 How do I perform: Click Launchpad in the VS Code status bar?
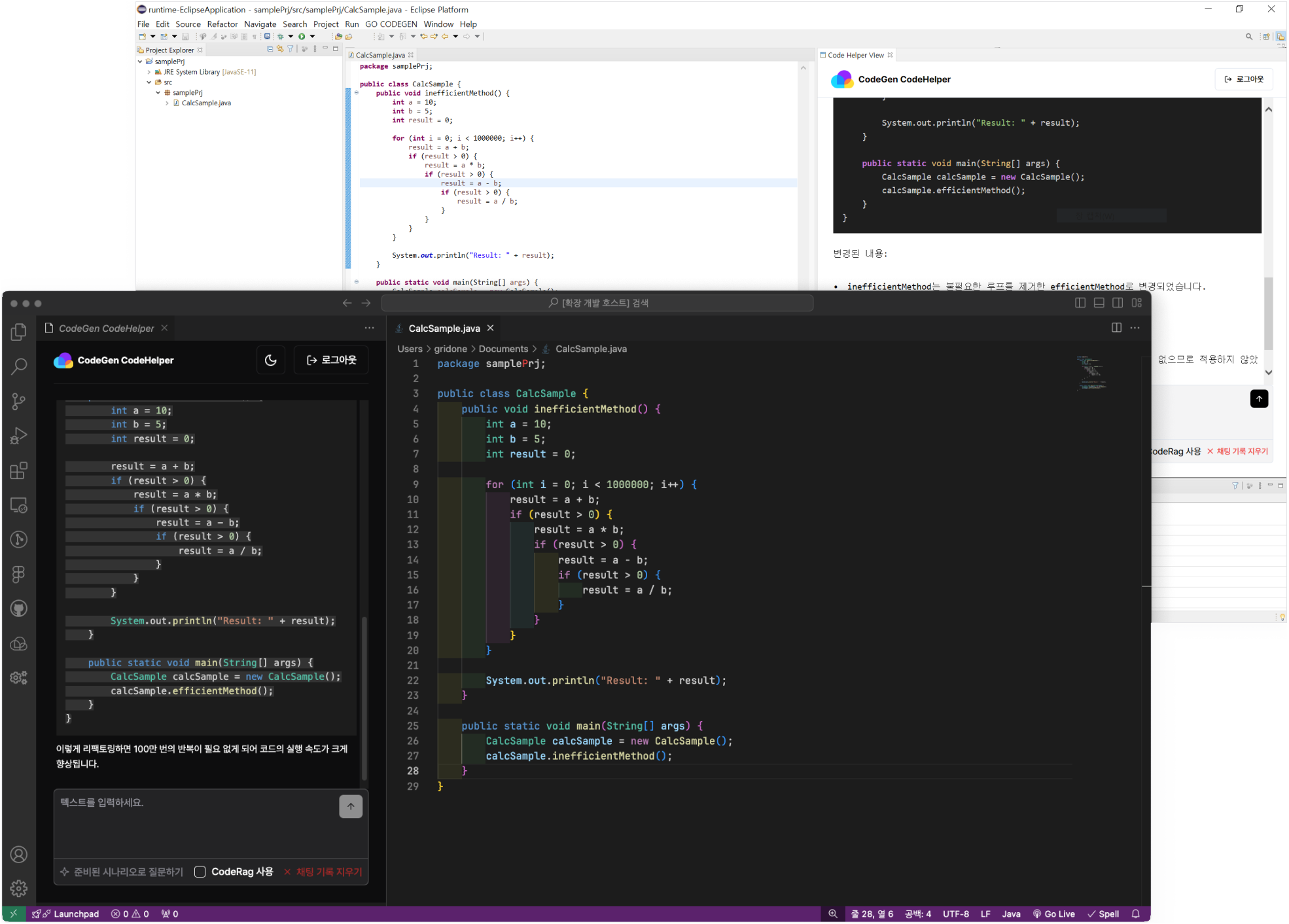click(66, 914)
